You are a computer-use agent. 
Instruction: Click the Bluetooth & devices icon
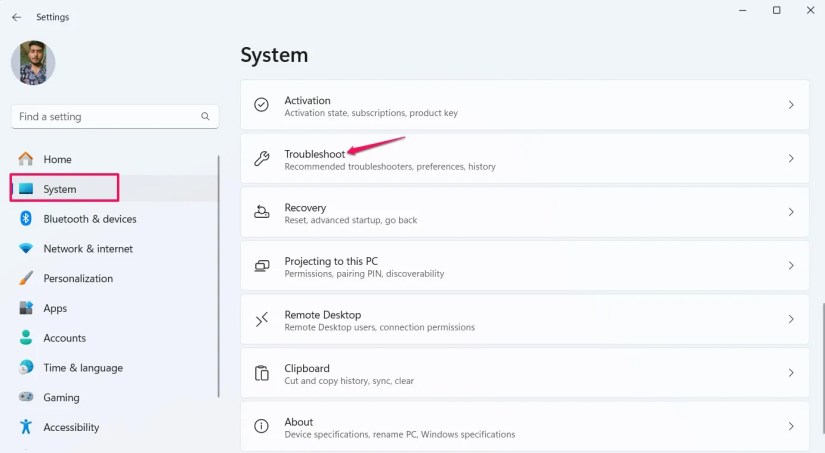tap(26, 219)
